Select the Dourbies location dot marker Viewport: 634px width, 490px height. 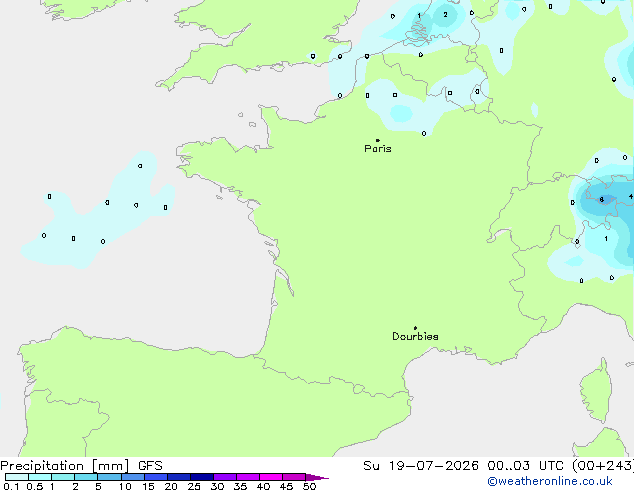tap(415, 328)
